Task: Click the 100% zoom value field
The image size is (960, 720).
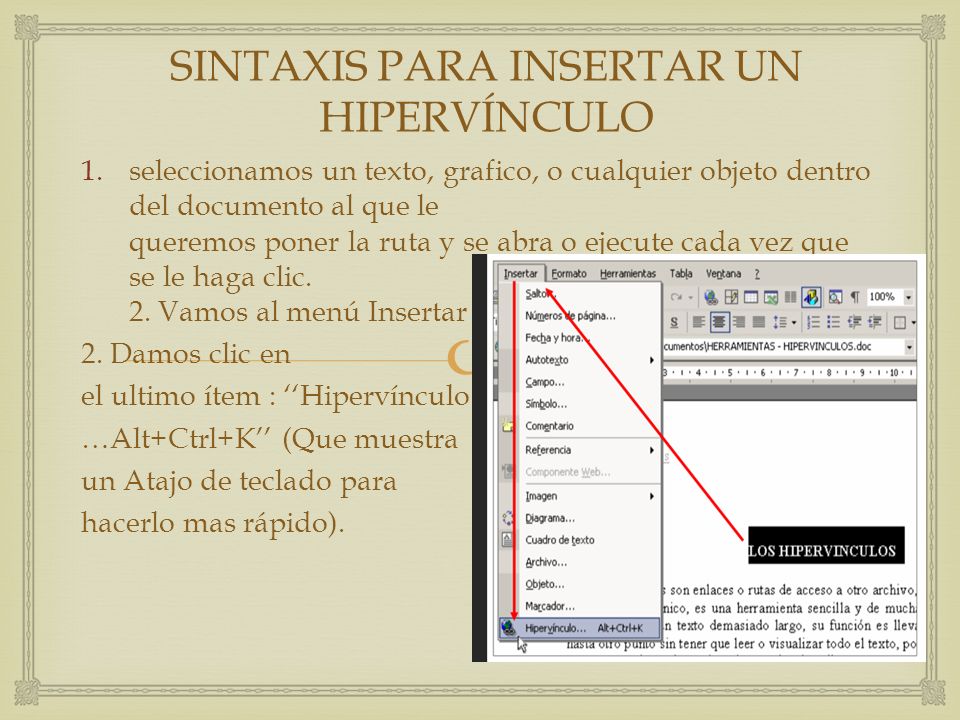Action: pyautogui.click(x=885, y=297)
